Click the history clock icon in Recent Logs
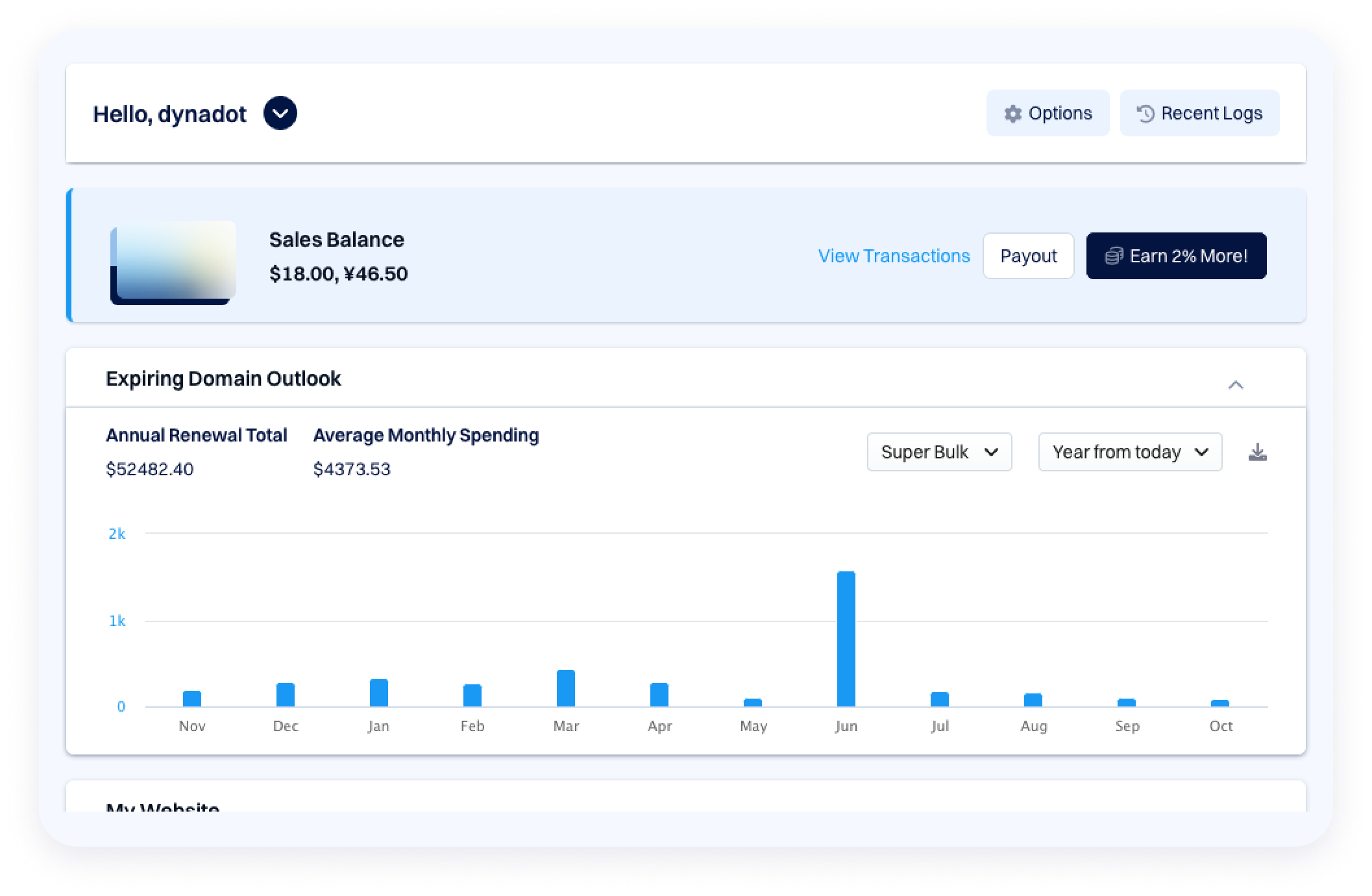 click(1145, 114)
